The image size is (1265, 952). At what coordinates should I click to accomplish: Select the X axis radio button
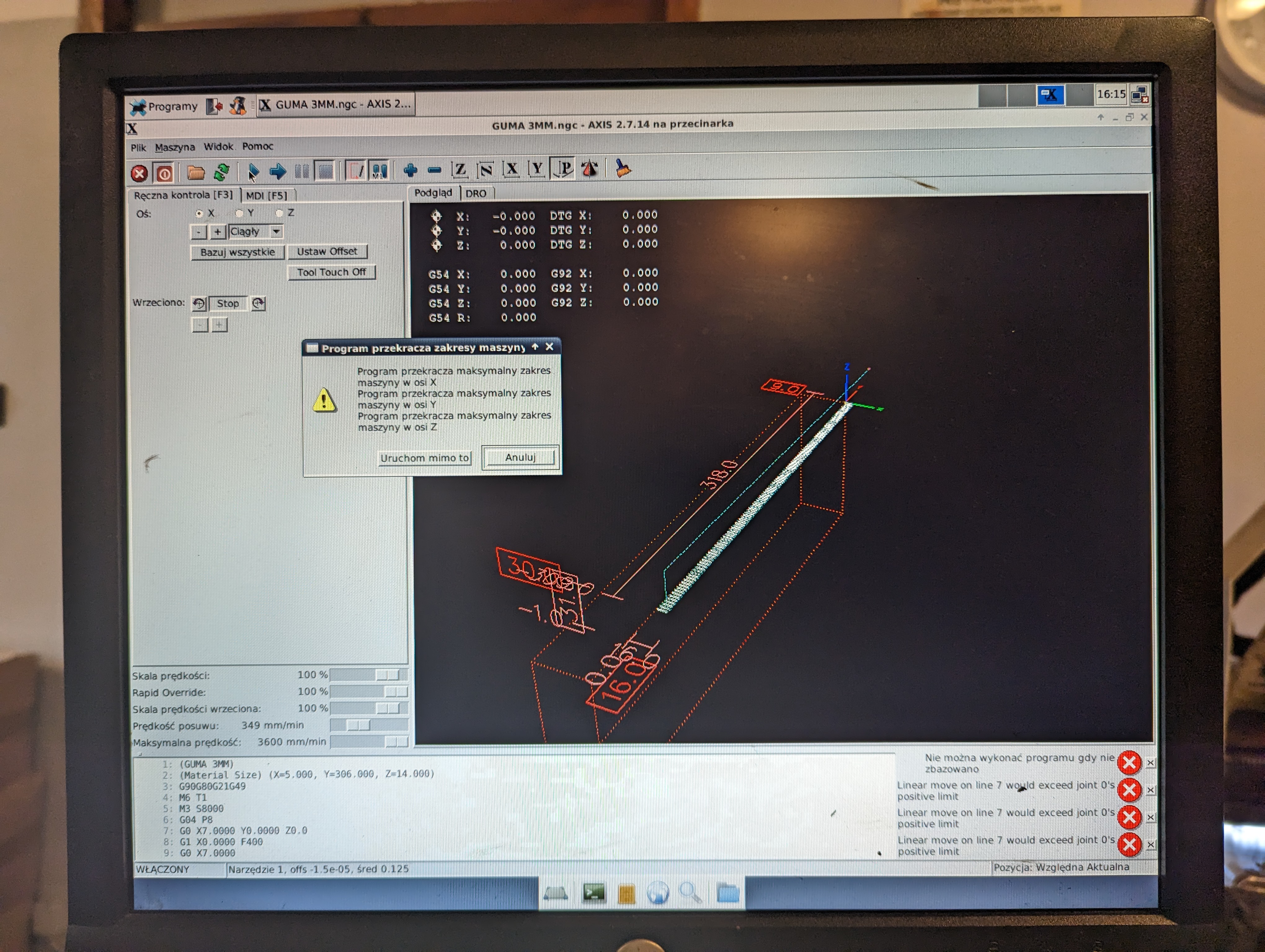199,214
